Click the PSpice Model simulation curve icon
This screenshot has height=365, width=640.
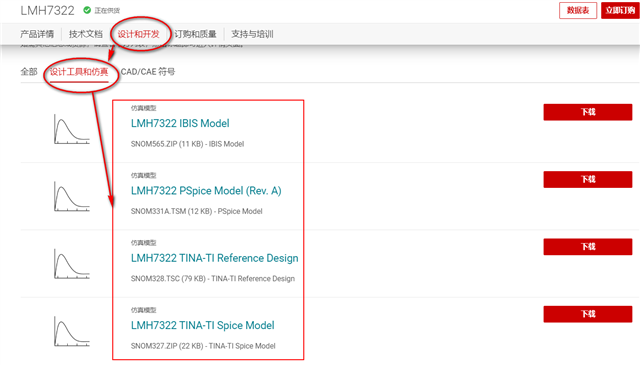click(72, 197)
